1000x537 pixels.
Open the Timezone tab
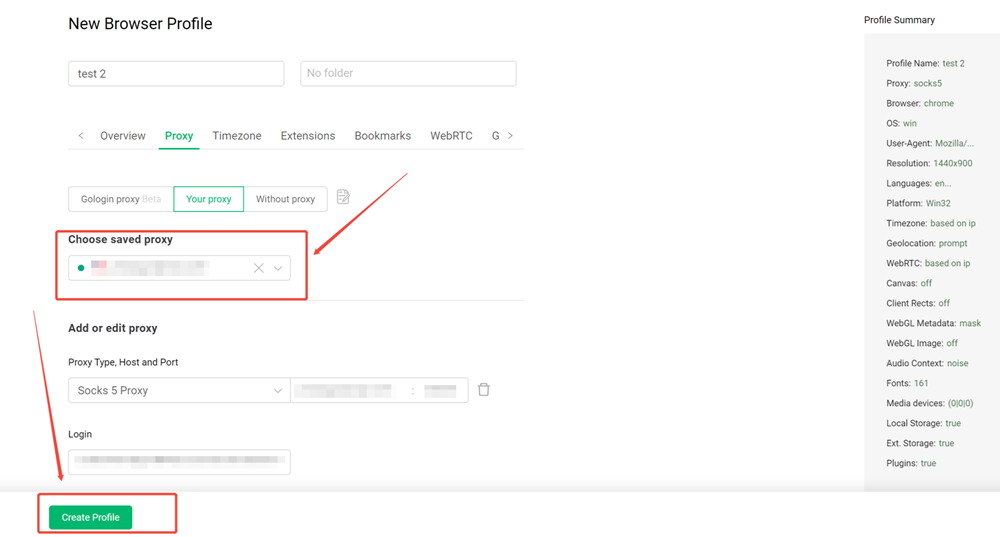tap(237, 136)
